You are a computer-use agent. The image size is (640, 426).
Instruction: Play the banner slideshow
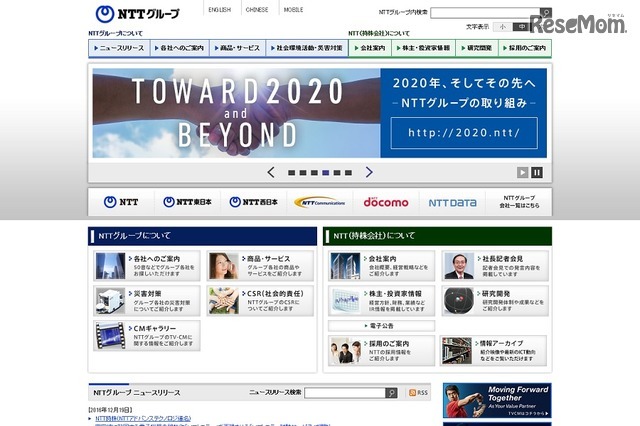(x=522, y=173)
